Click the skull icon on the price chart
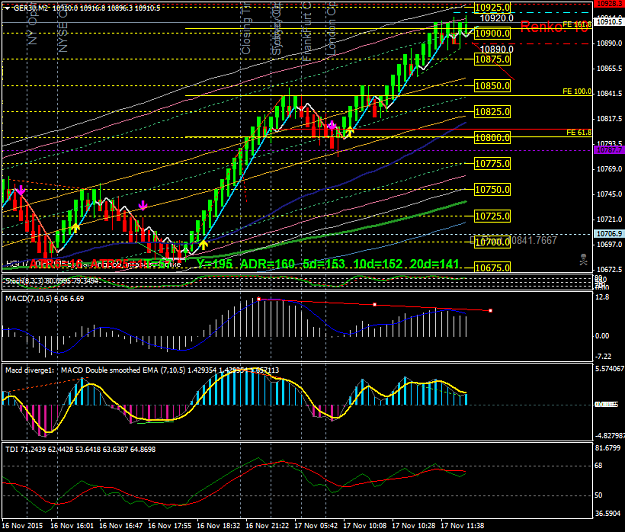The image size is (625, 532). (x=583, y=259)
